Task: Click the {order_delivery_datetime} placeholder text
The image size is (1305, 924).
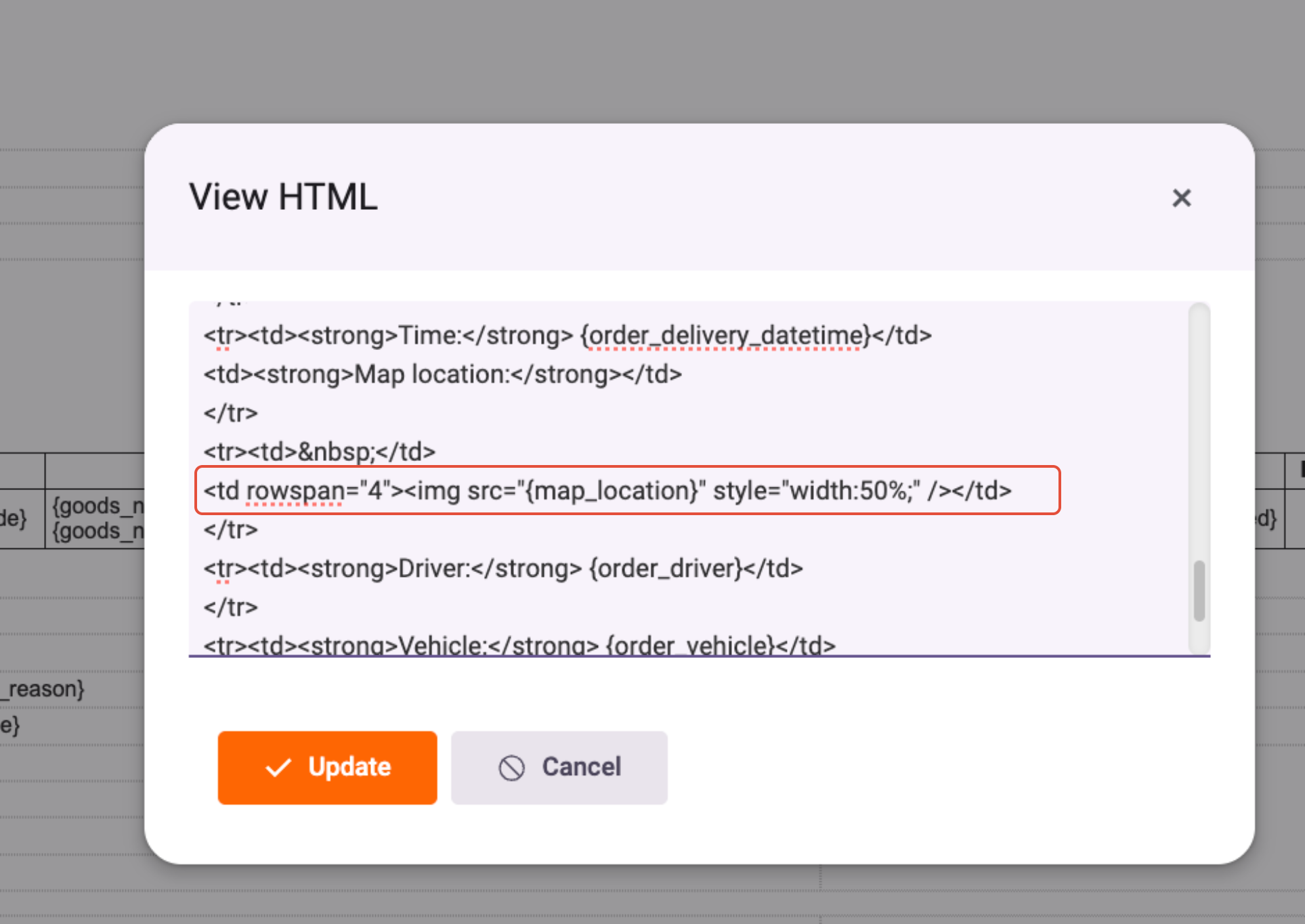Action: (725, 336)
